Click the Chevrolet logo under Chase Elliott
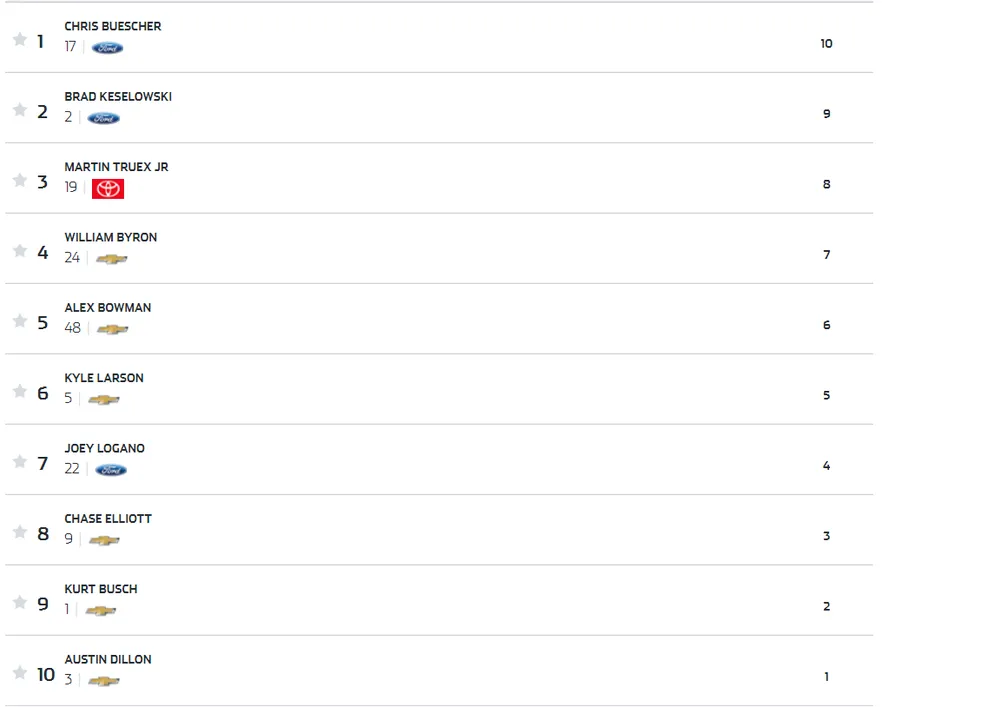 point(104,540)
